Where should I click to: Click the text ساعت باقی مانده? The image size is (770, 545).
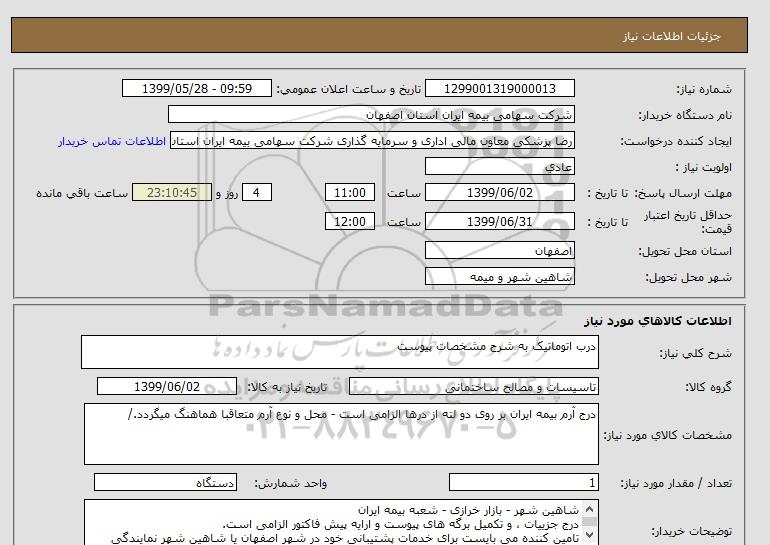pyautogui.click(x=82, y=193)
